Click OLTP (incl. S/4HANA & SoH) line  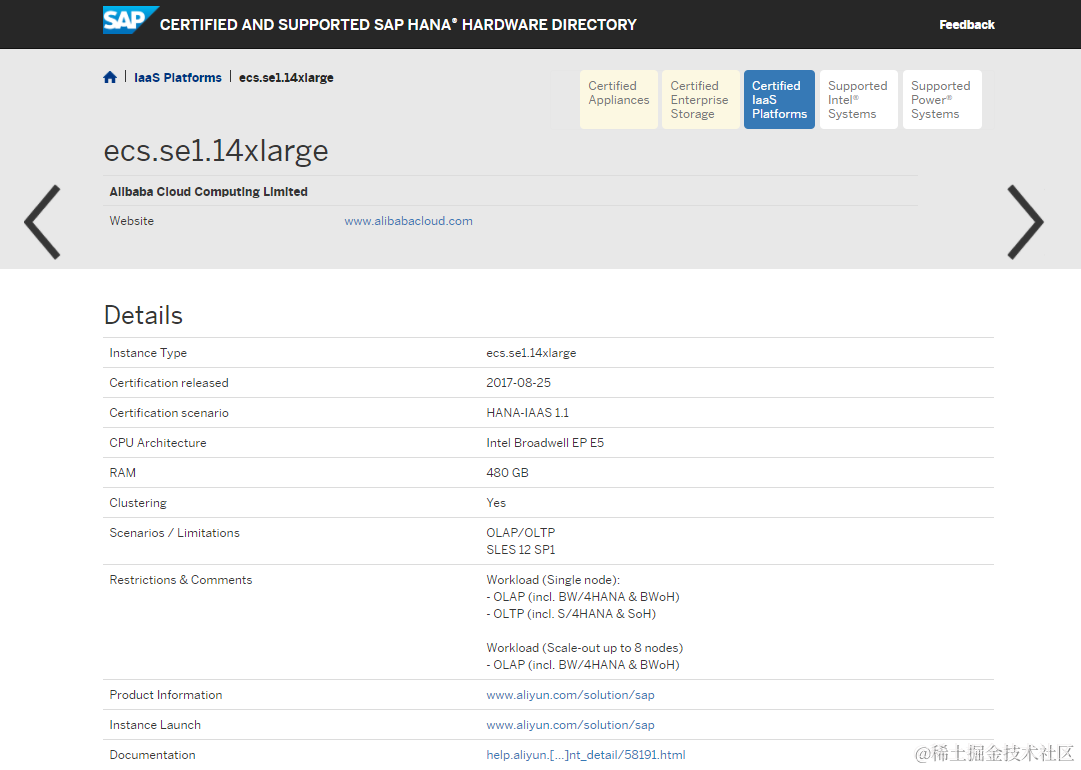[x=571, y=614]
